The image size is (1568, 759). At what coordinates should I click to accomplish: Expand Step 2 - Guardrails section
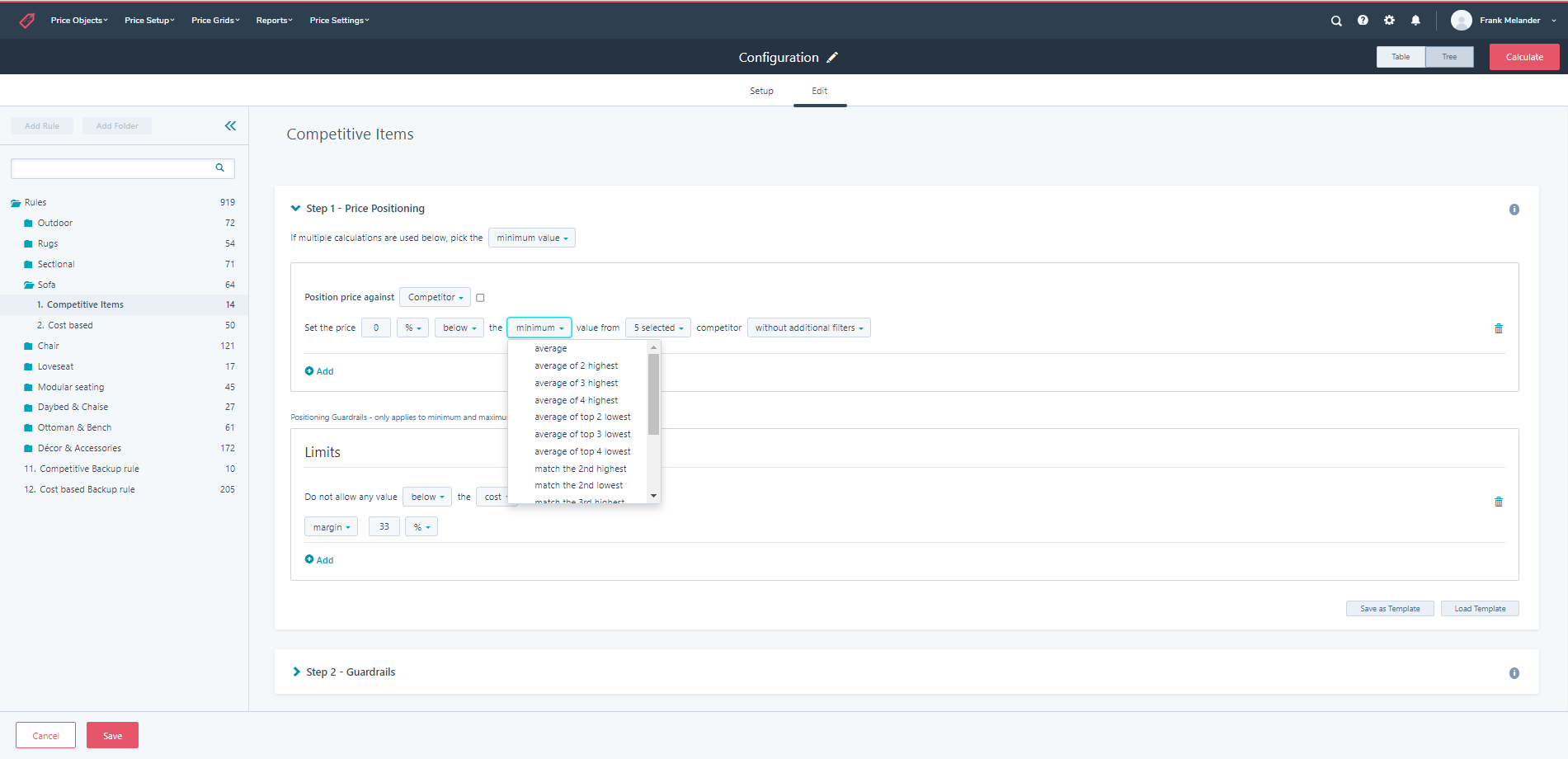[297, 672]
